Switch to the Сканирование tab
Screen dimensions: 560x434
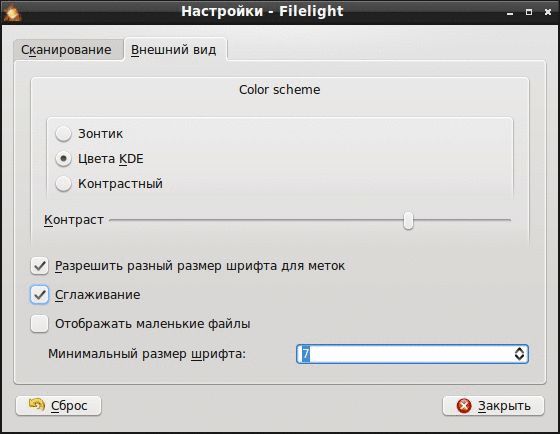coord(68,50)
